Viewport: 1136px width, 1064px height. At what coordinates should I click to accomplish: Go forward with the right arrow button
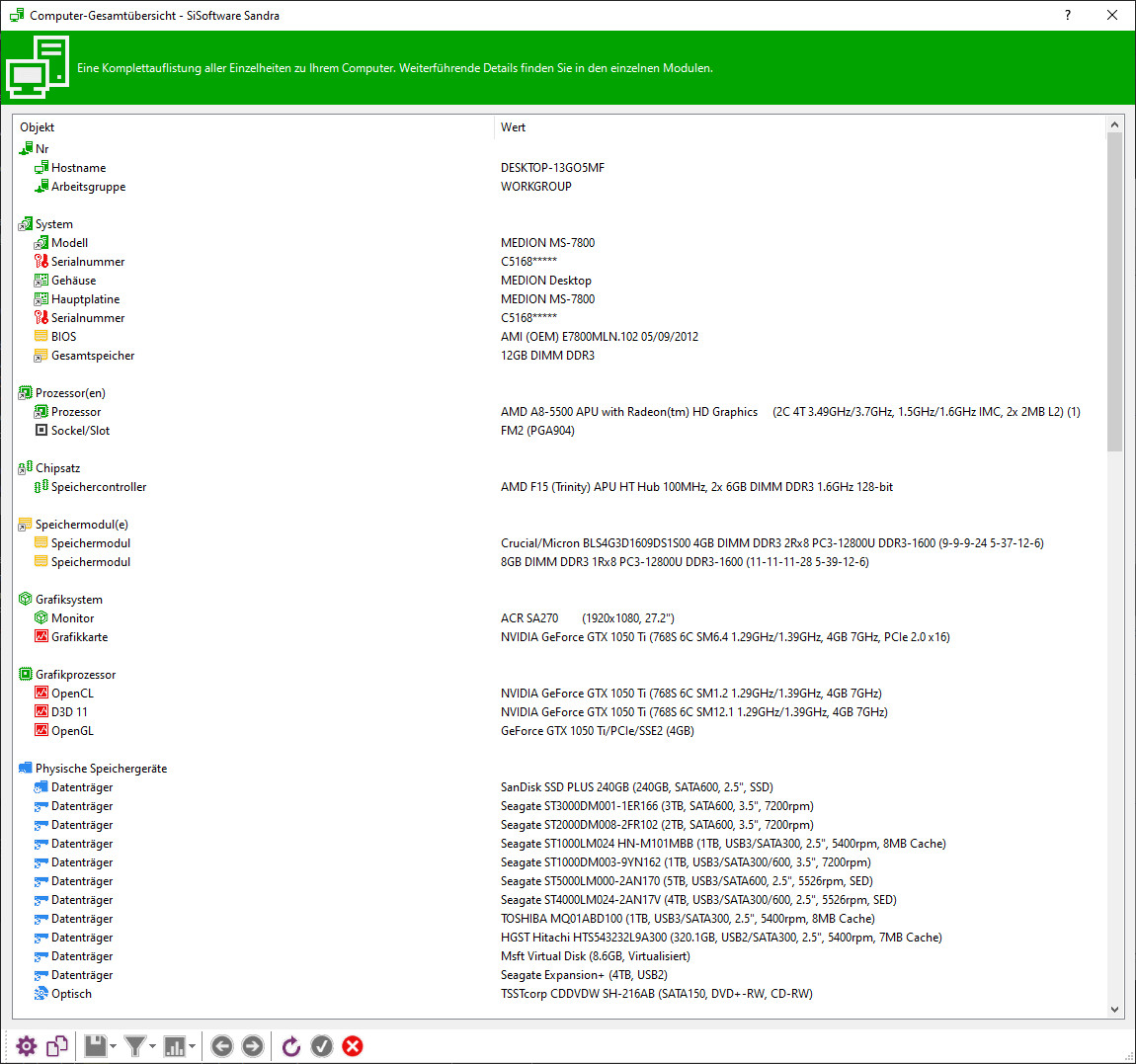pyautogui.click(x=252, y=1046)
